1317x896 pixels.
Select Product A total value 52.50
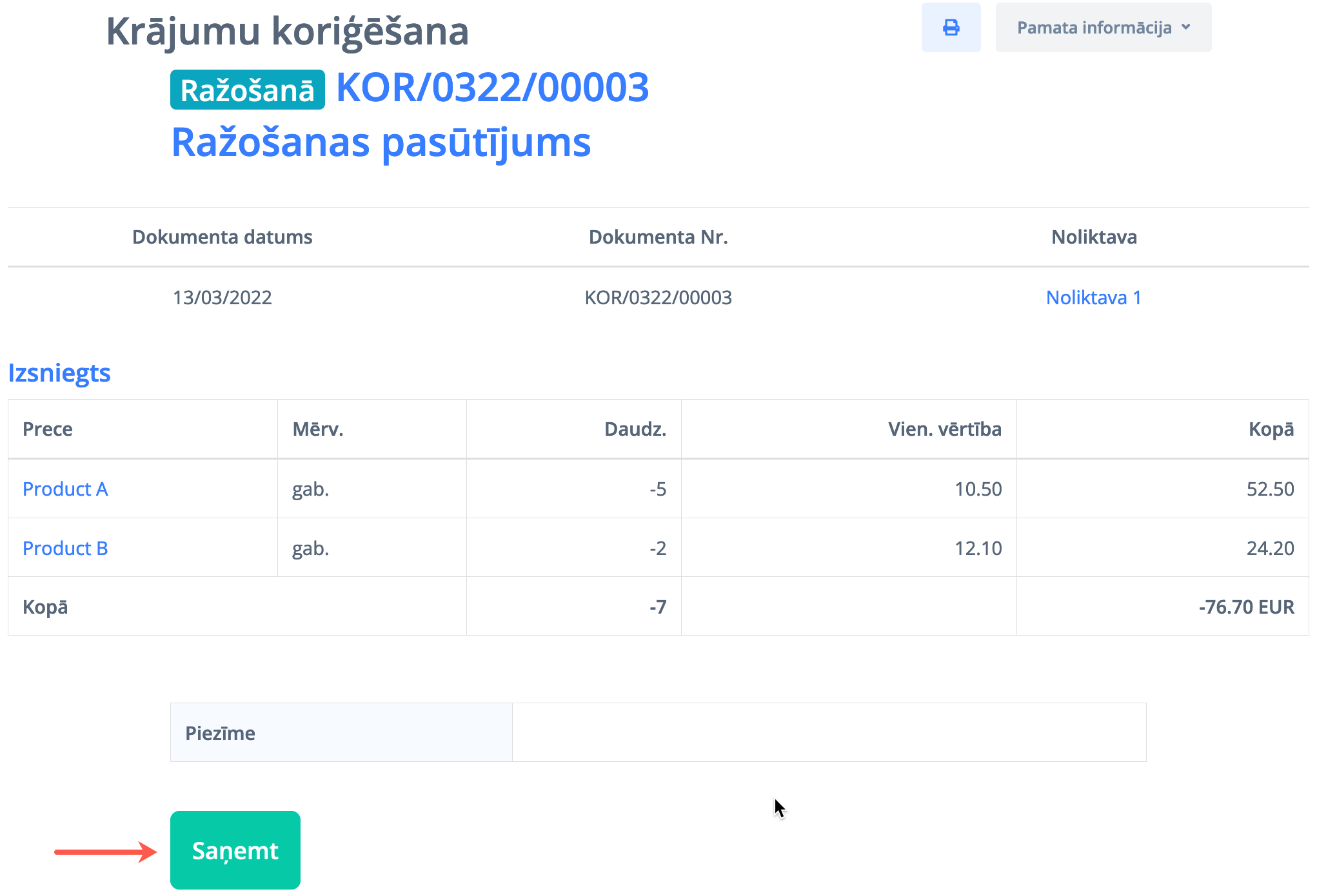1269,489
